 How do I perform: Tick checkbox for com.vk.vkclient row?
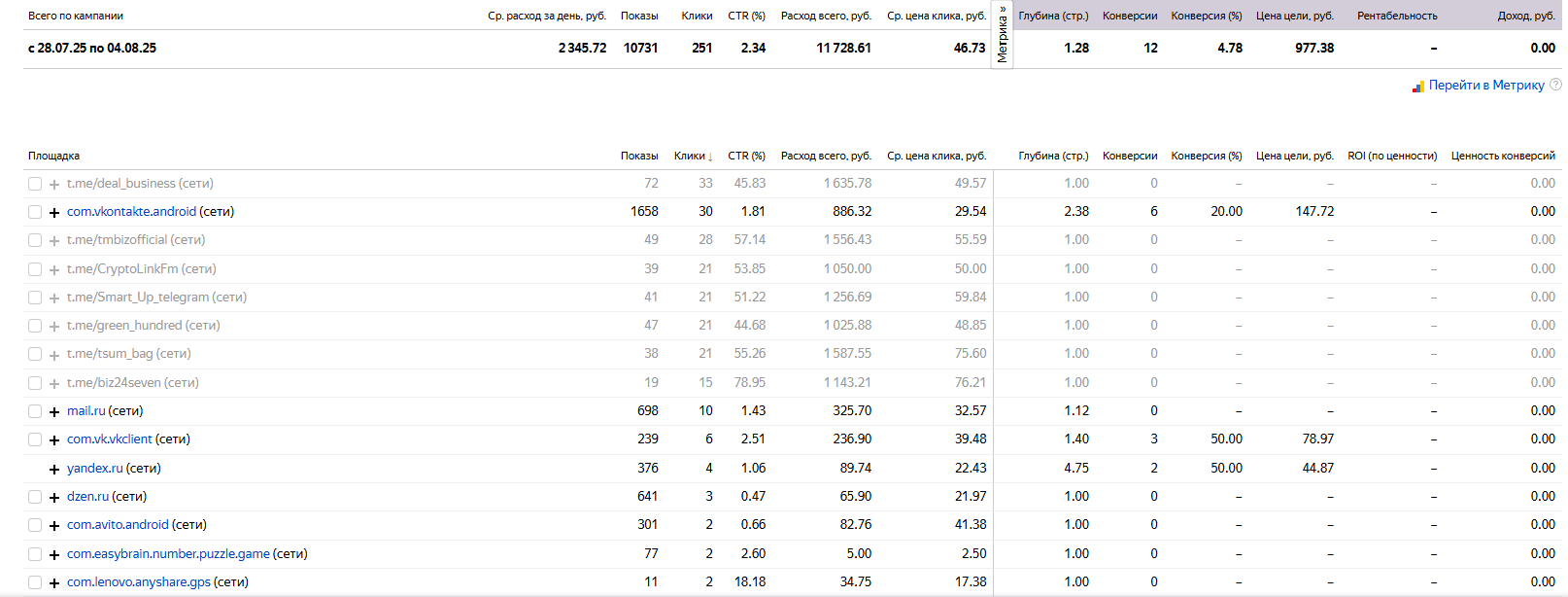coord(35,439)
